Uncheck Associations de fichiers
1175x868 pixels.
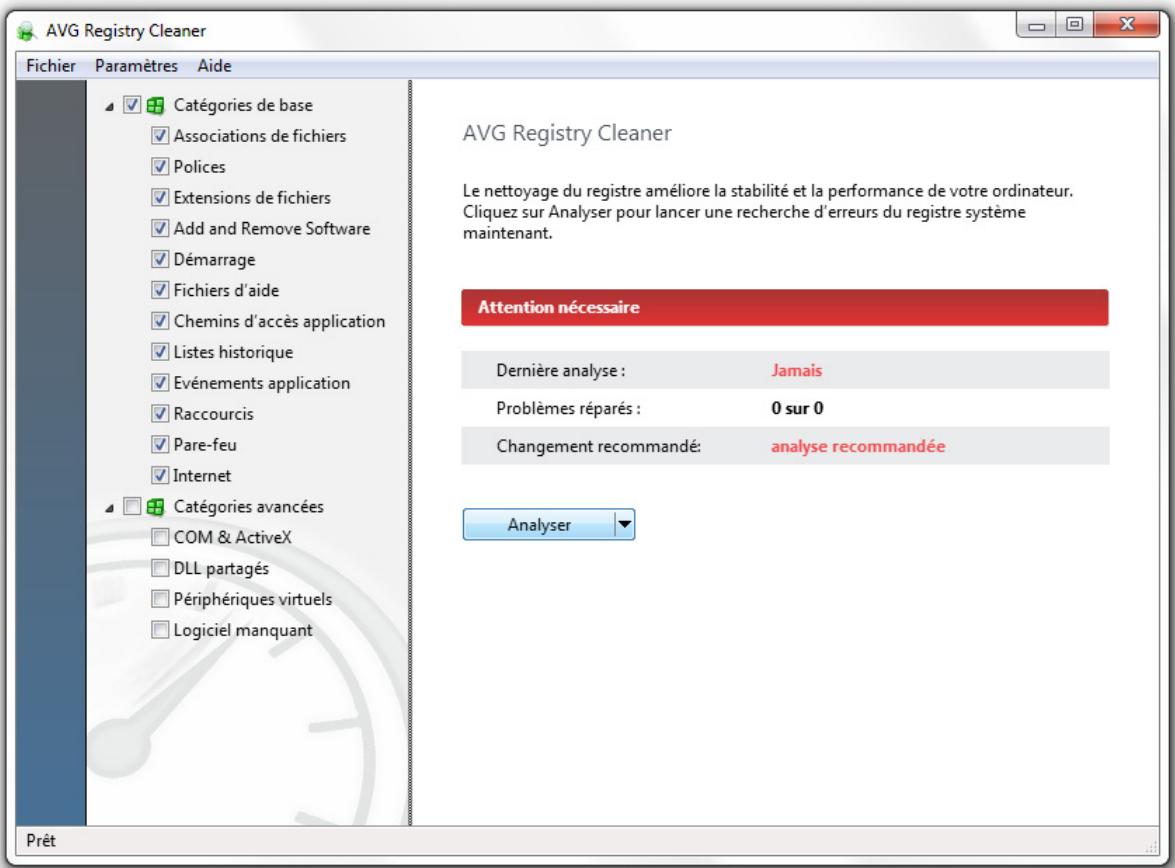(160, 136)
